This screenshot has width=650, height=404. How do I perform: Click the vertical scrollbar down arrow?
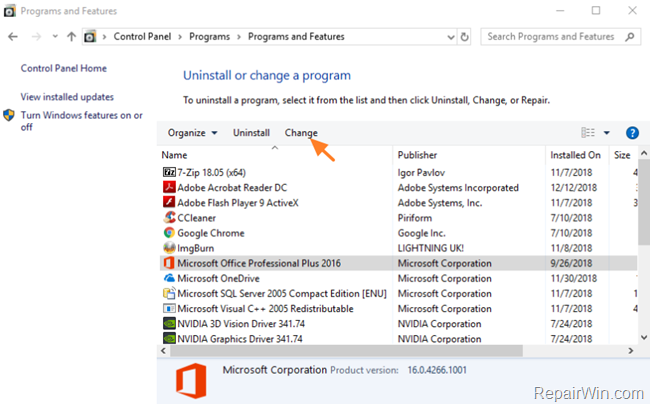[x=644, y=337]
